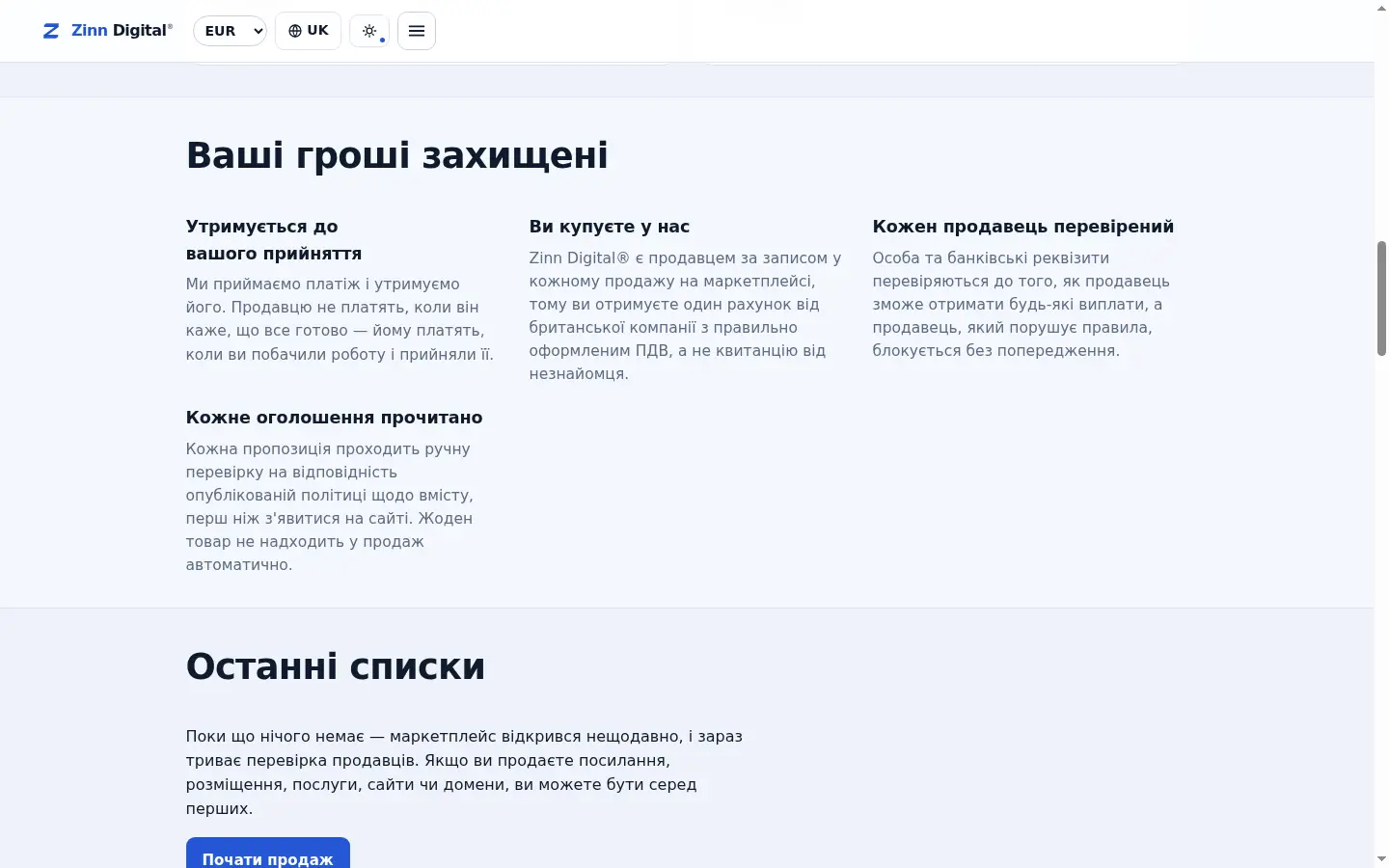Click paragraph starting Особа та банківські реквізити
Screen dimensions: 1389x868
coord(1022,305)
